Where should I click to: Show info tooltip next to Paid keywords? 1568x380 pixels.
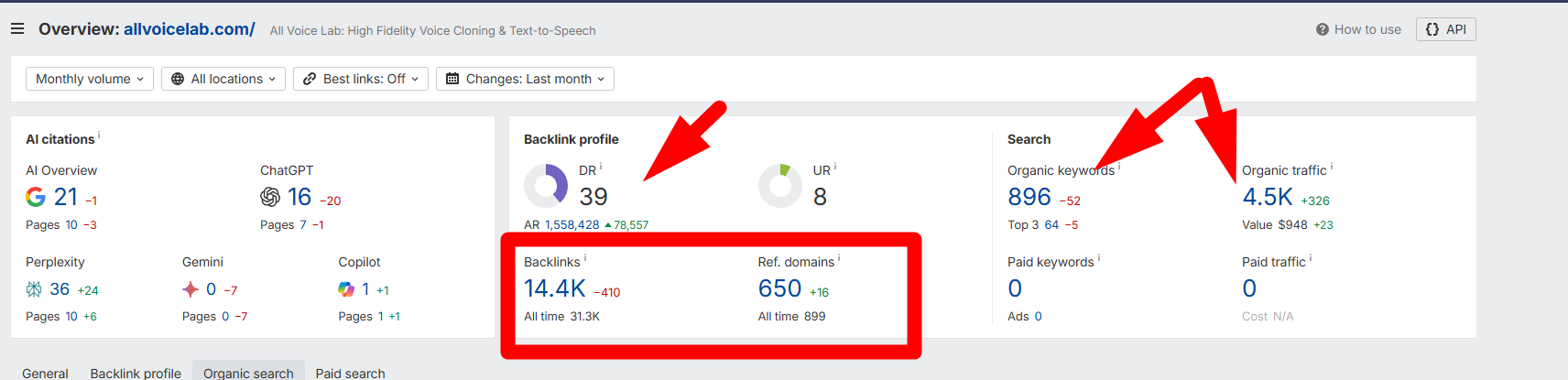(1099, 258)
